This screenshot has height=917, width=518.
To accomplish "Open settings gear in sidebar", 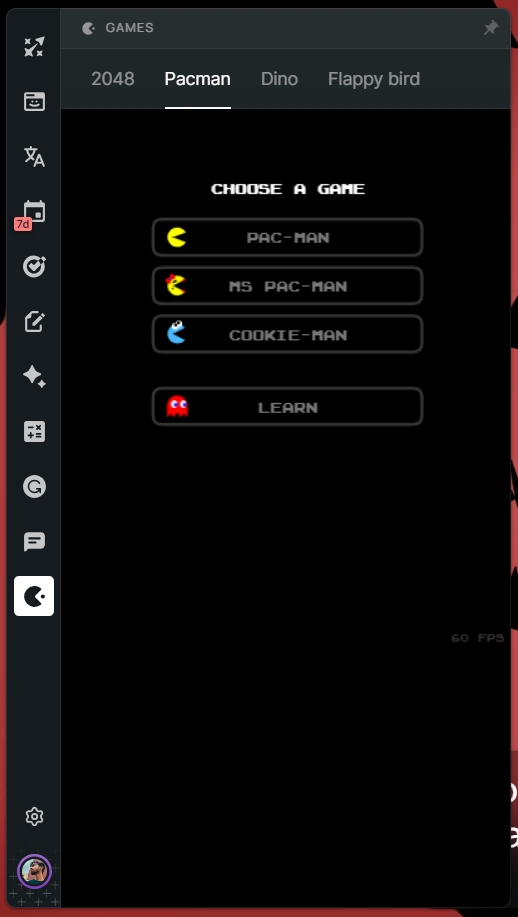I will tap(34, 816).
